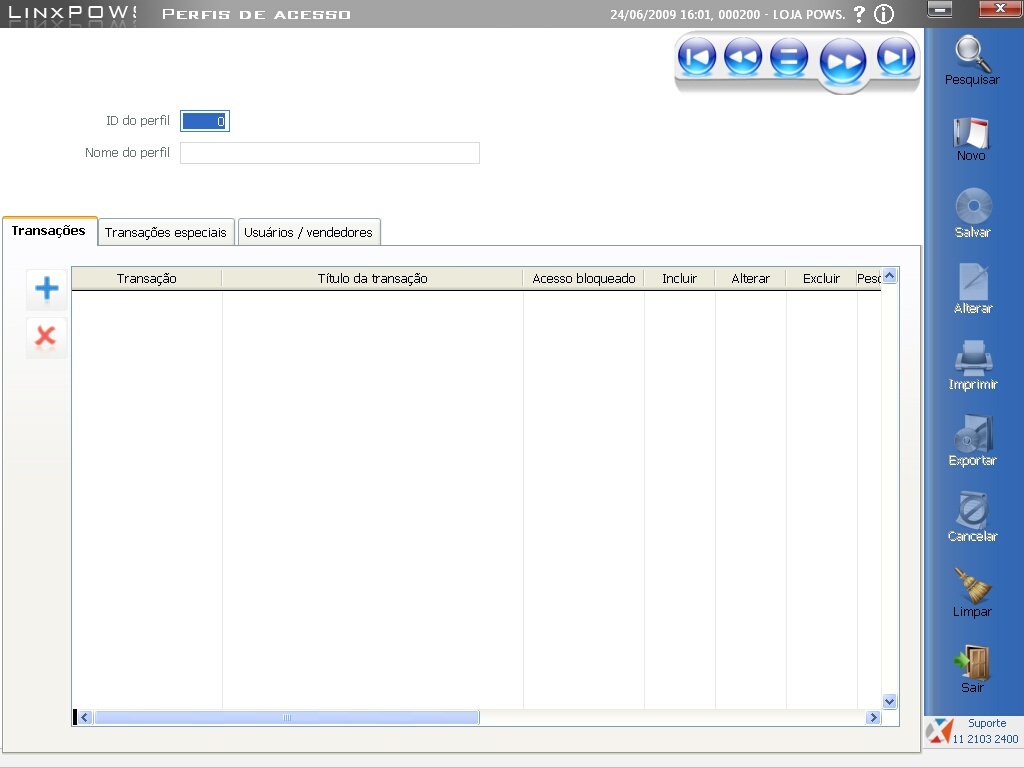Minimize the window
The width and height of the screenshot is (1024, 768).
(x=940, y=8)
